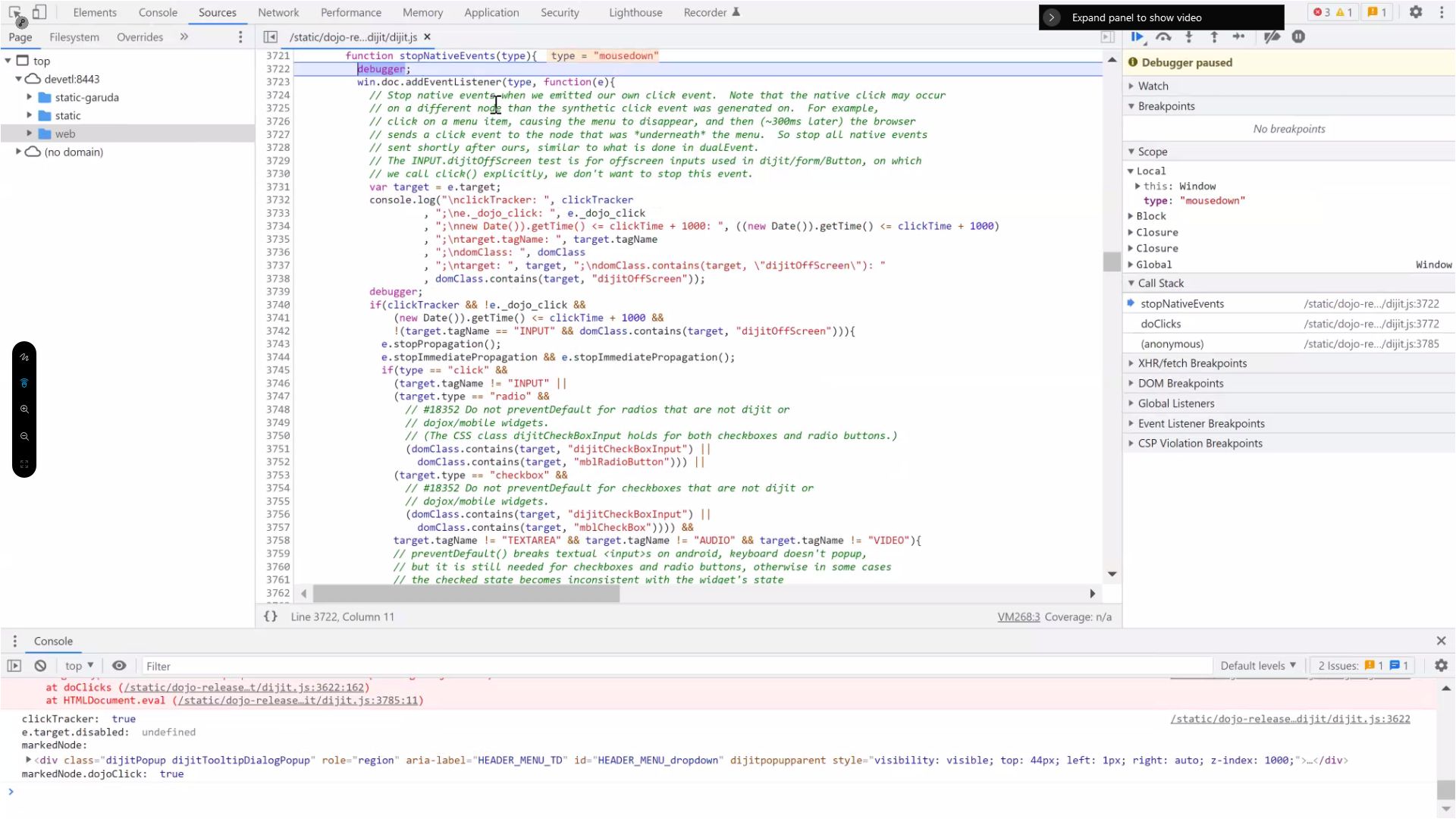Step over next function call
The image size is (1456, 819).
[x=1163, y=36]
